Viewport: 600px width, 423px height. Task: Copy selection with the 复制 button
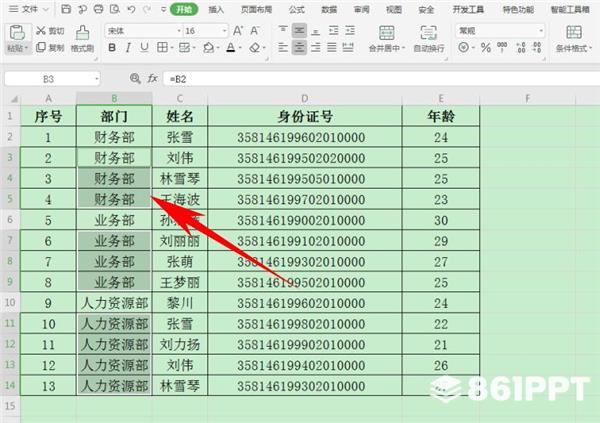50,47
